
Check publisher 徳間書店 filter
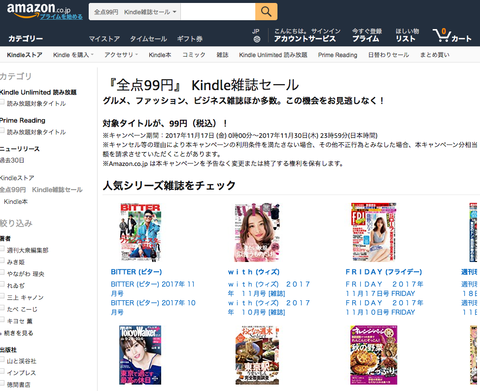point(2,384)
